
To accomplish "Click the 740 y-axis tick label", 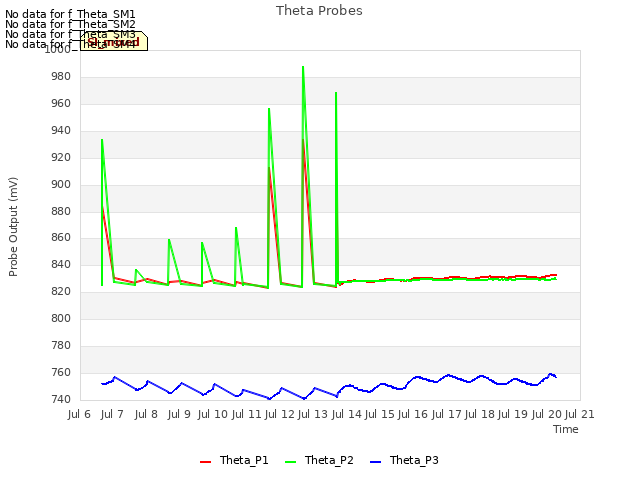I will click(60, 399).
